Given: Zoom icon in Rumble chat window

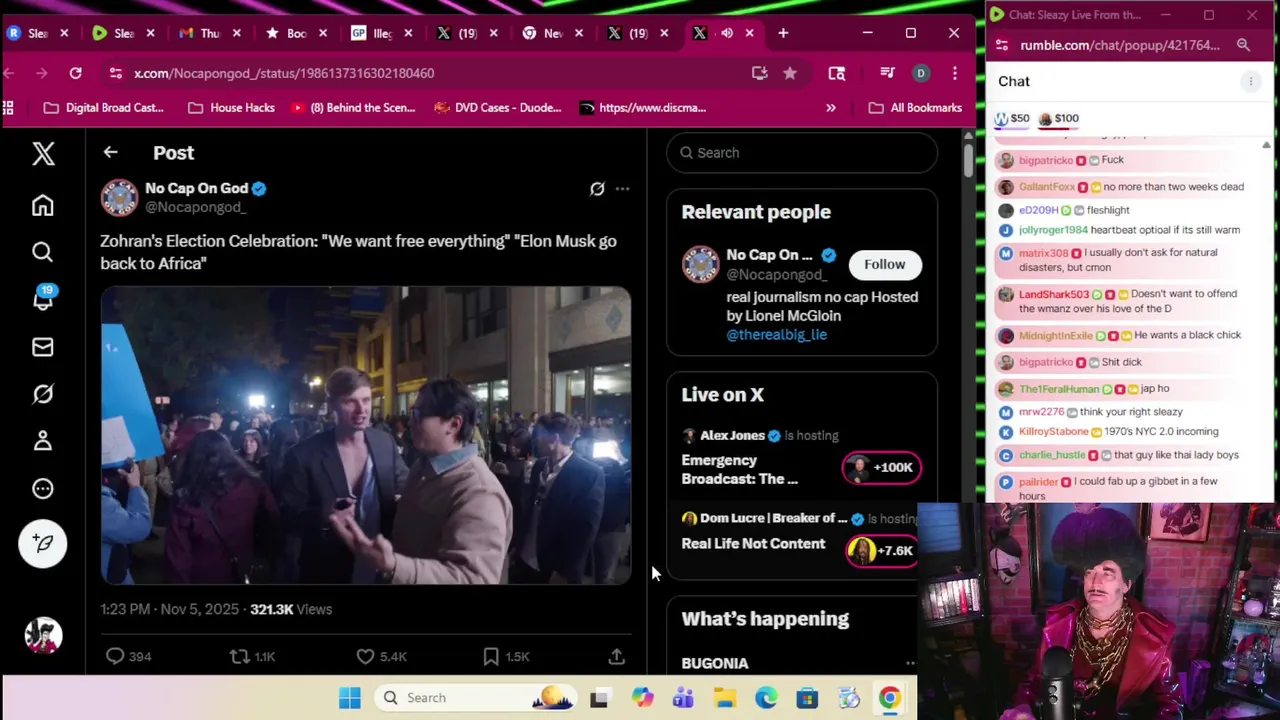Looking at the screenshot, I should coord(1243,45).
